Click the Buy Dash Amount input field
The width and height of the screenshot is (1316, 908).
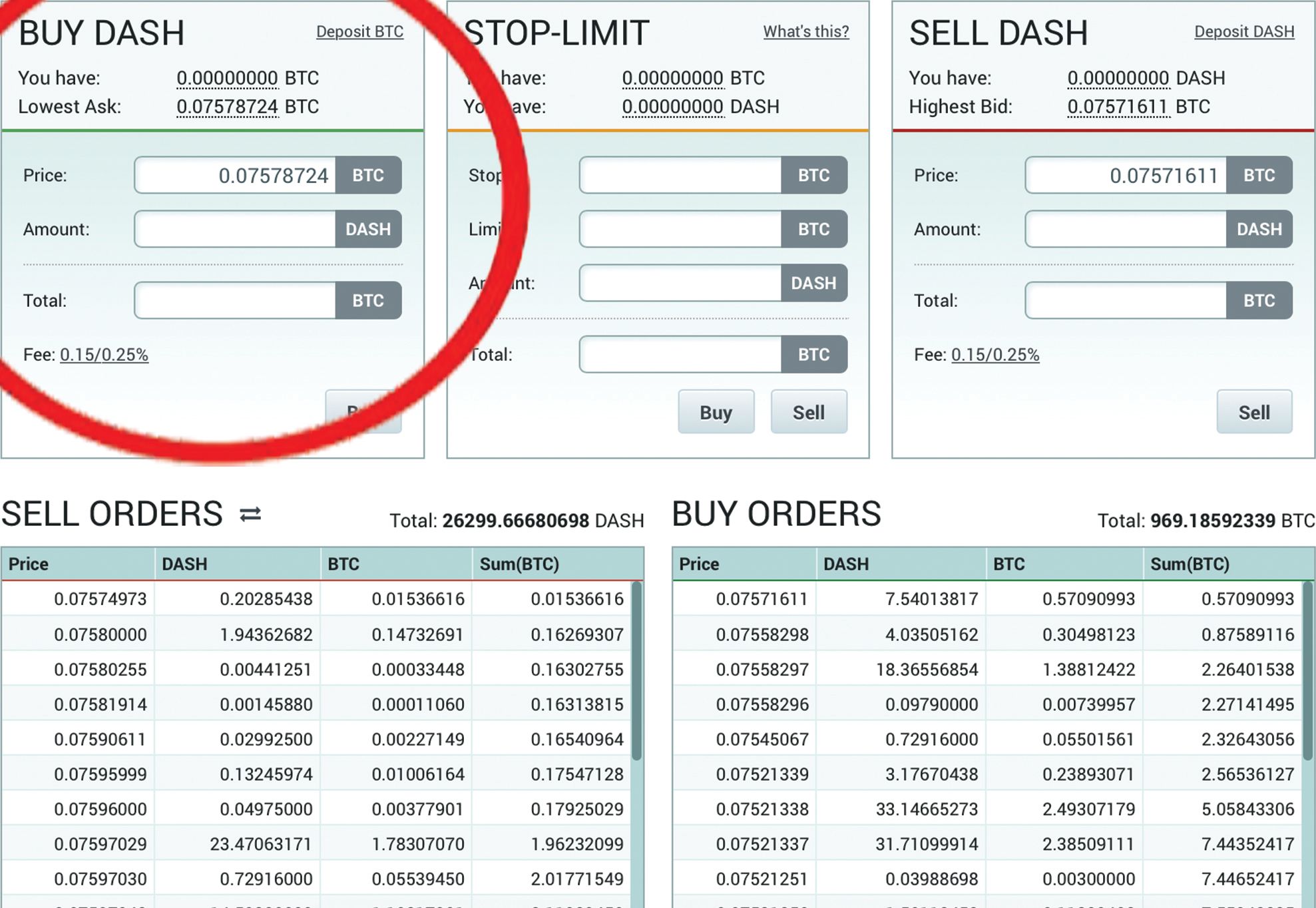(x=236, y=230)
